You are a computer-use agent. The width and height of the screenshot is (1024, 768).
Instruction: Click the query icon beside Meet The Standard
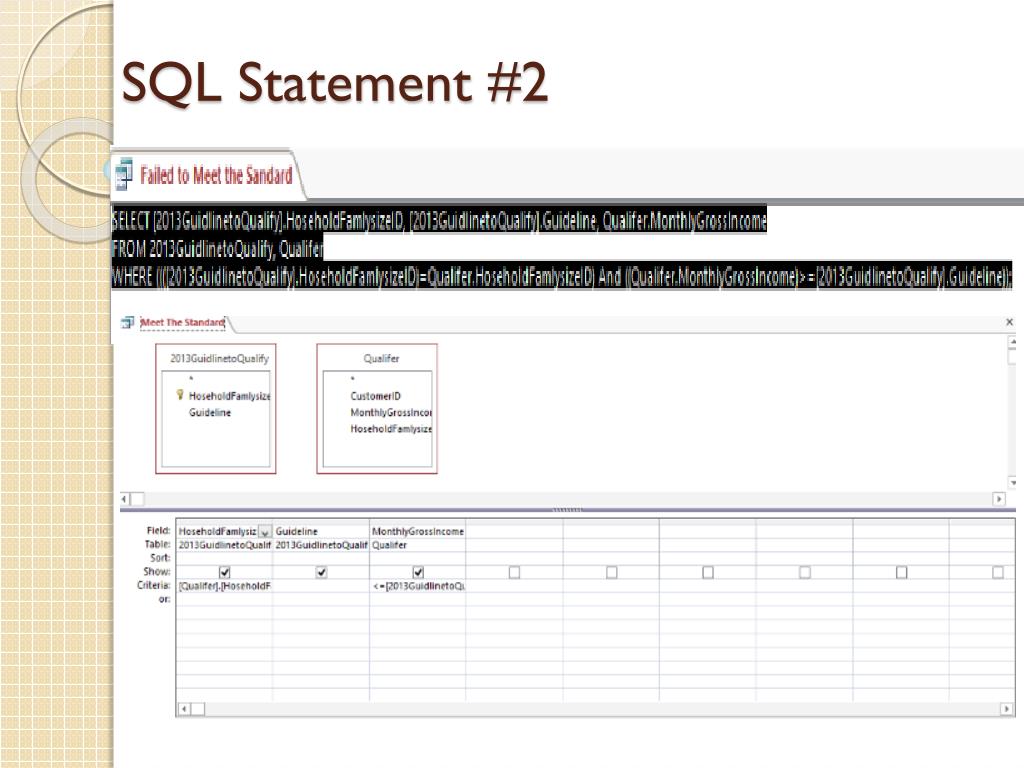click(127, 322)
